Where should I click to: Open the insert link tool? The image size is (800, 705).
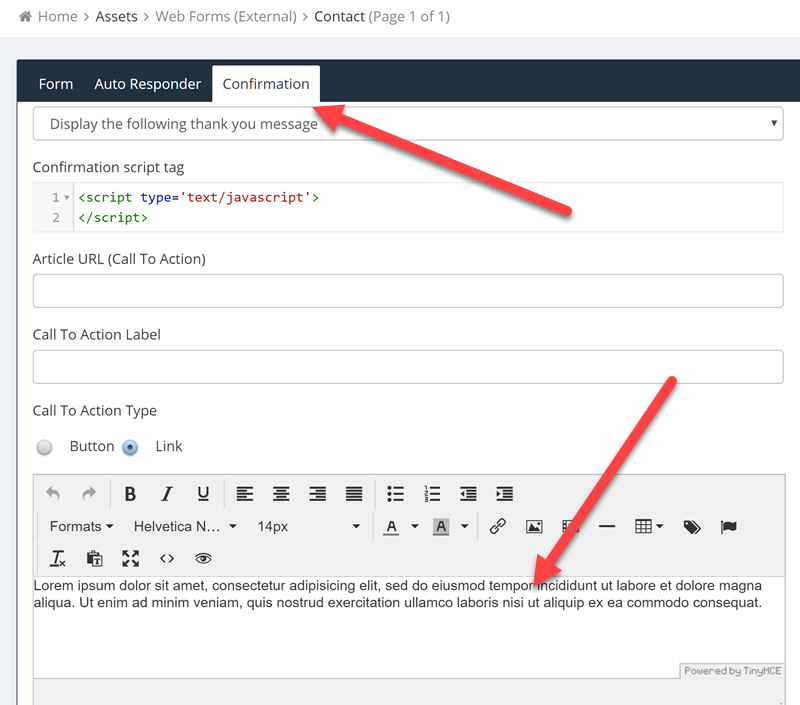(x=497, y=526)
